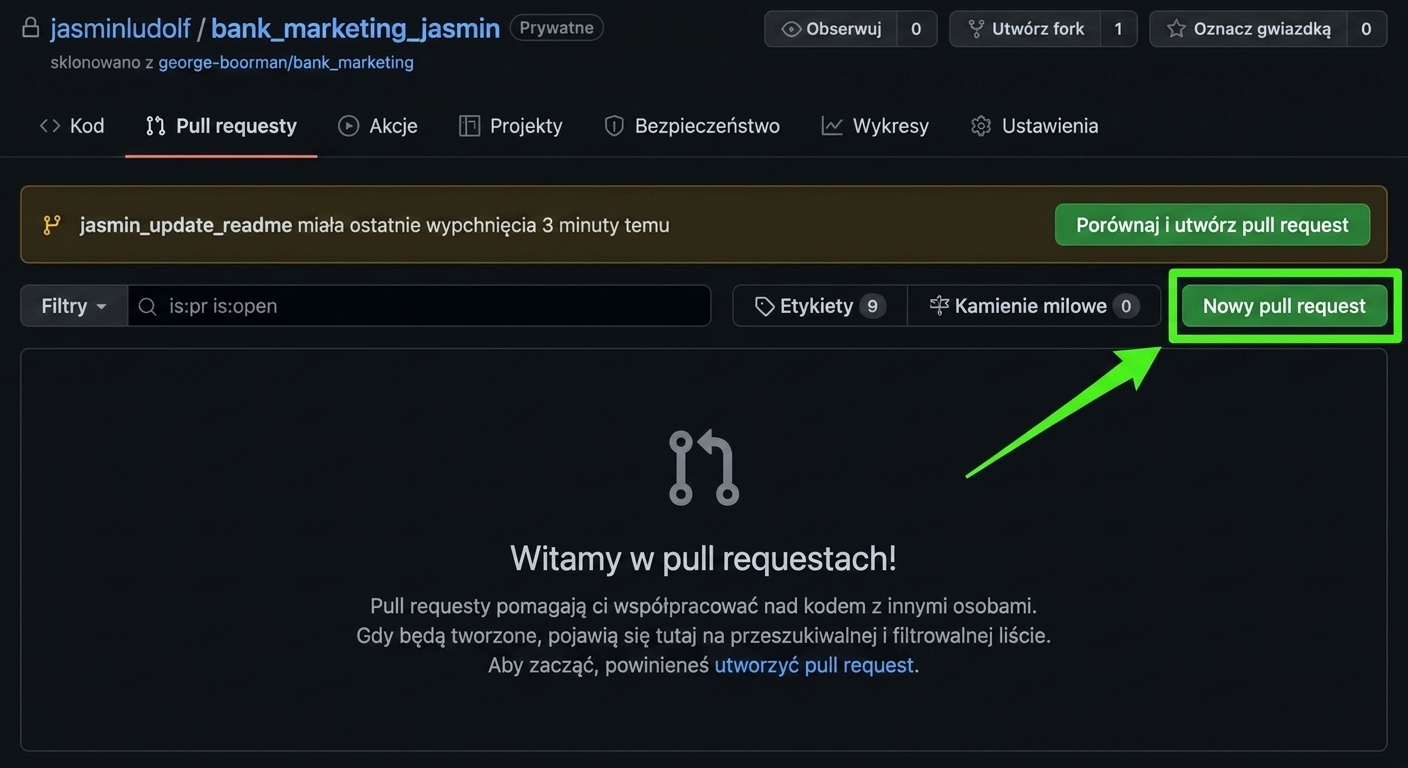Open Etykiety labels list

(x=820, y=306)
